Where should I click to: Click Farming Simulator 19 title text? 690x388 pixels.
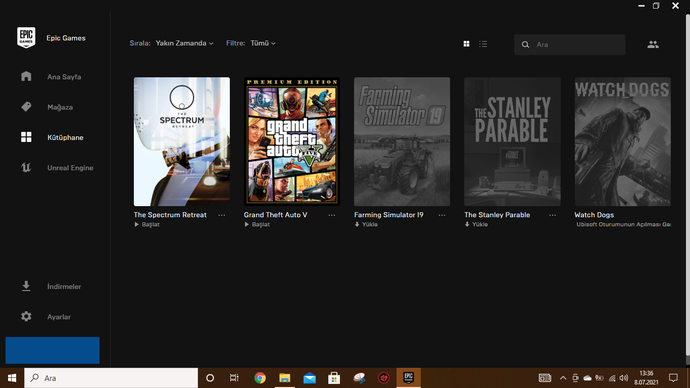point(389,215)
